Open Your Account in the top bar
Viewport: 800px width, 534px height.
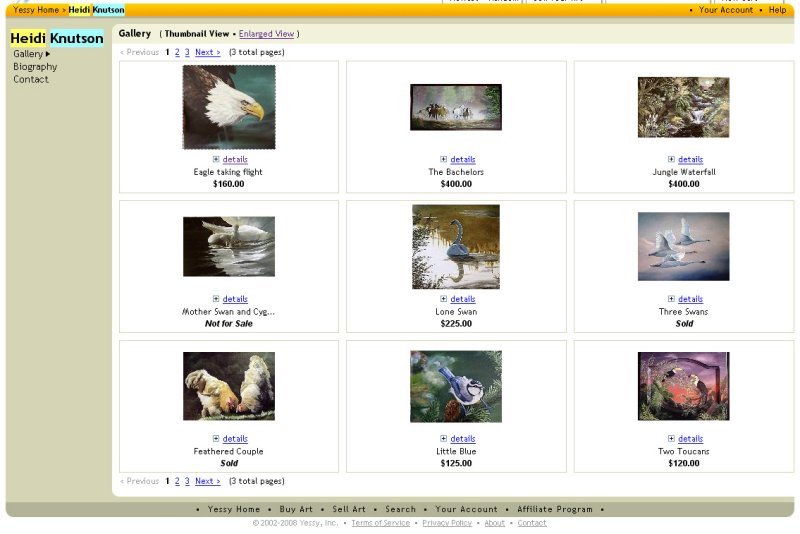pos(726,10)
